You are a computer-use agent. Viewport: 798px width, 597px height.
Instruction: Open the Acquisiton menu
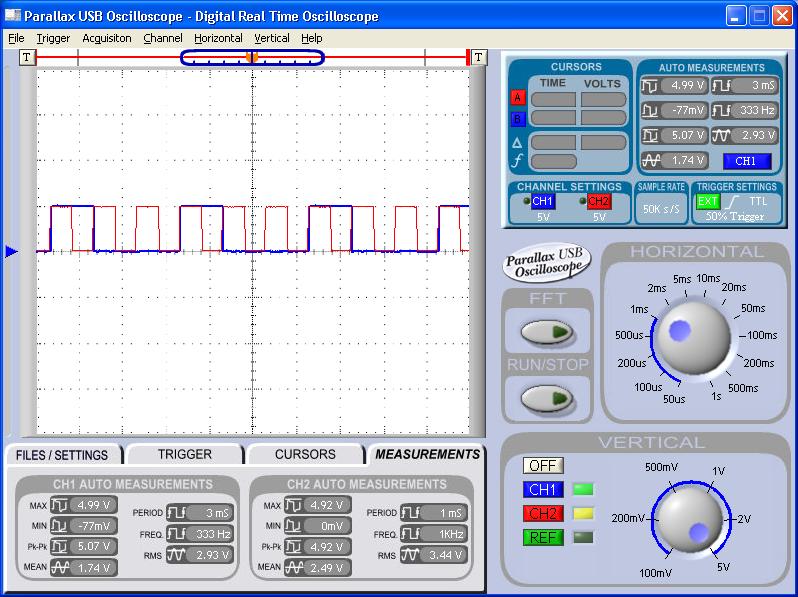[107, 38]
